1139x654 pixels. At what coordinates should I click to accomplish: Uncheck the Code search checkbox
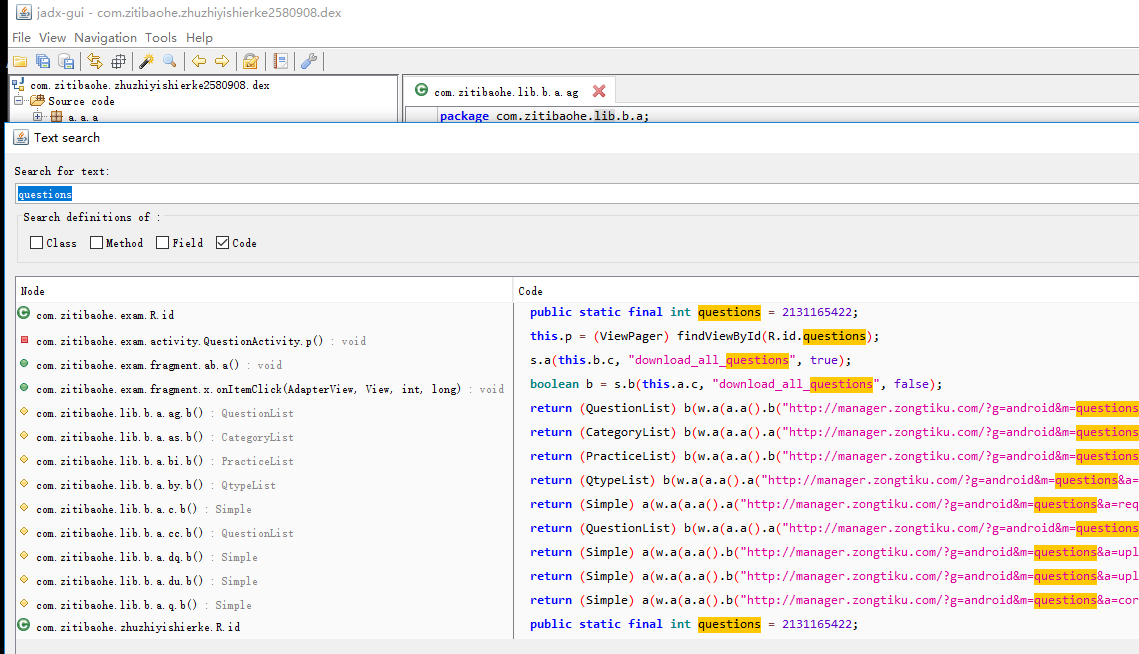point(222,243)
